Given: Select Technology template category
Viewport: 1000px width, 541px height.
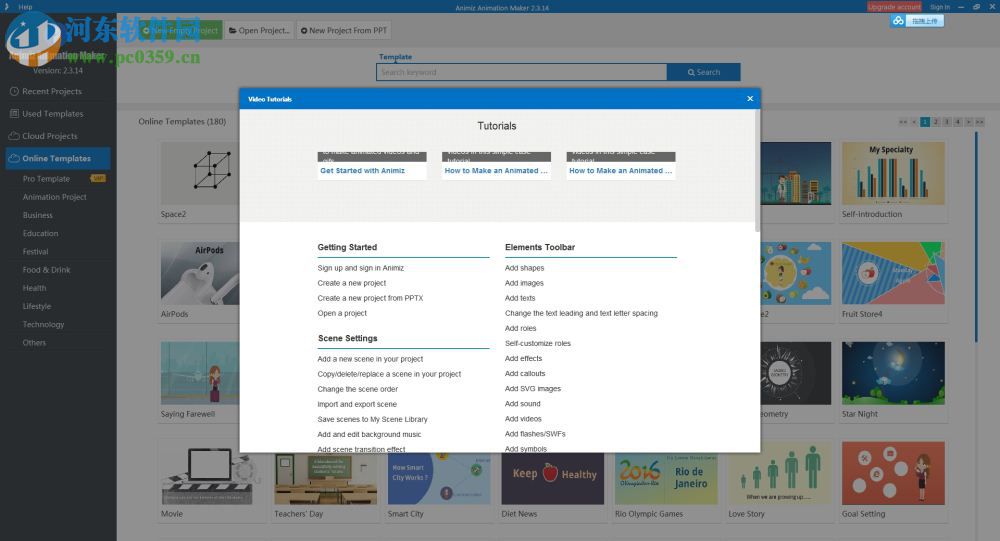Looking at the screenshot, I should point(43,325).
